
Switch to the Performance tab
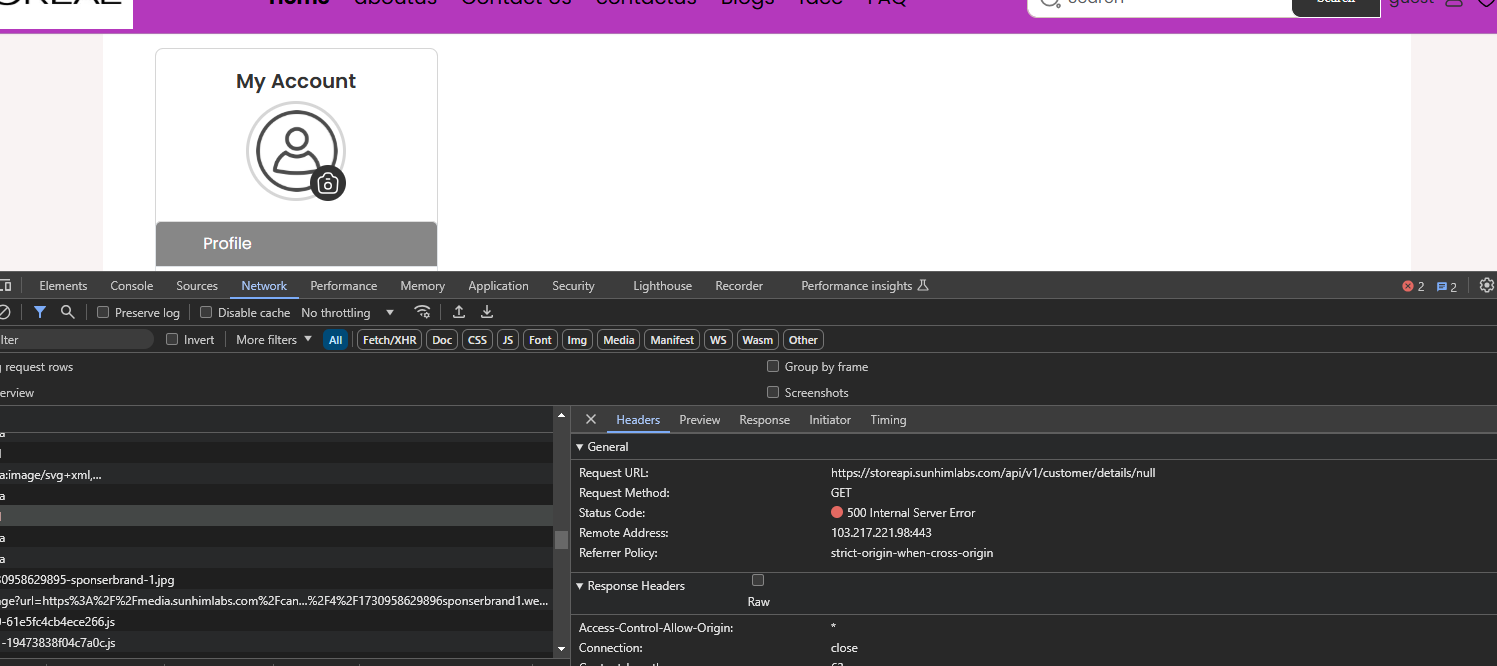tap(344, 286)
